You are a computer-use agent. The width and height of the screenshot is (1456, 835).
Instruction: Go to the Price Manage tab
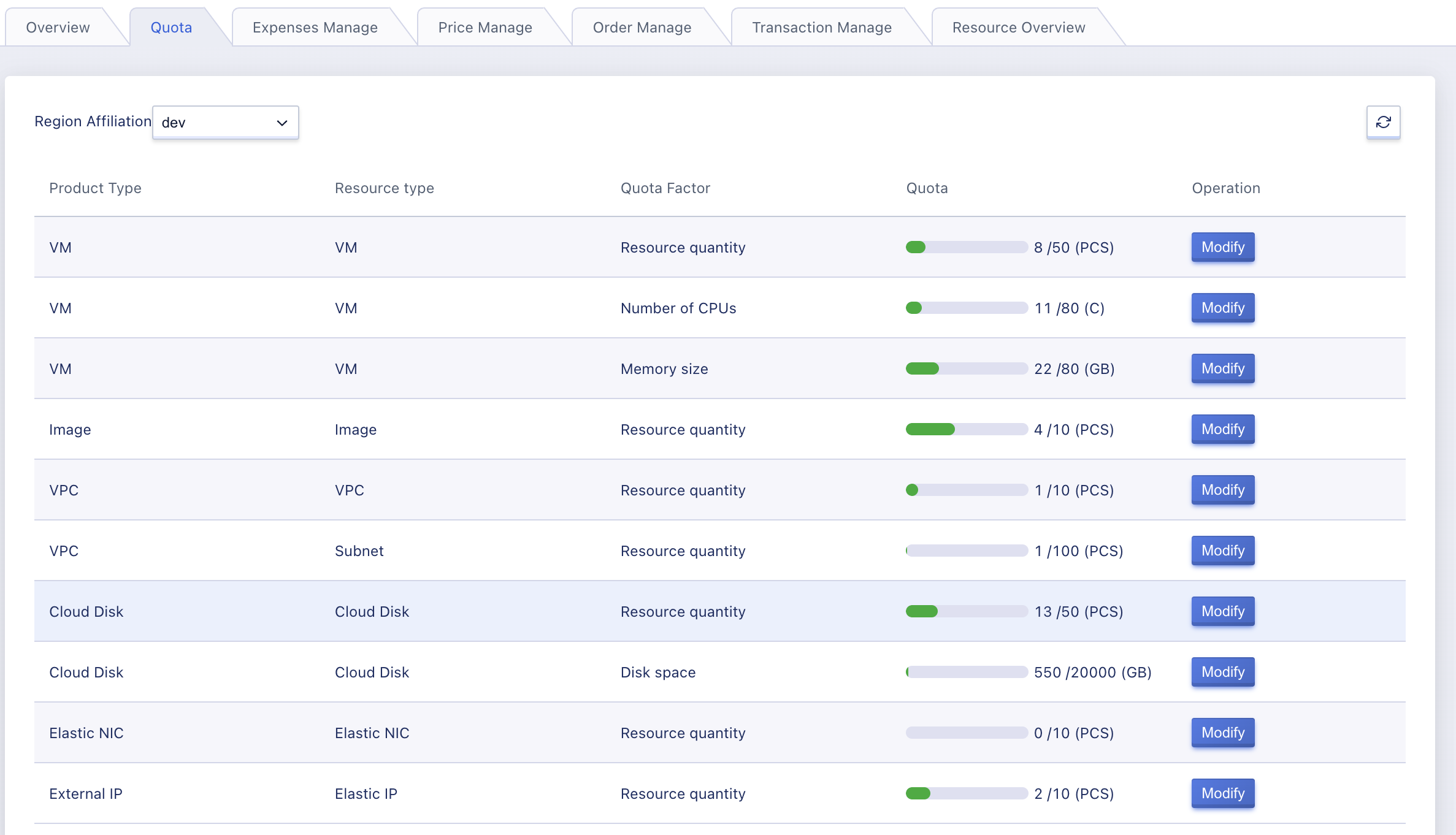pyautogui.click(x=485, y=28)
